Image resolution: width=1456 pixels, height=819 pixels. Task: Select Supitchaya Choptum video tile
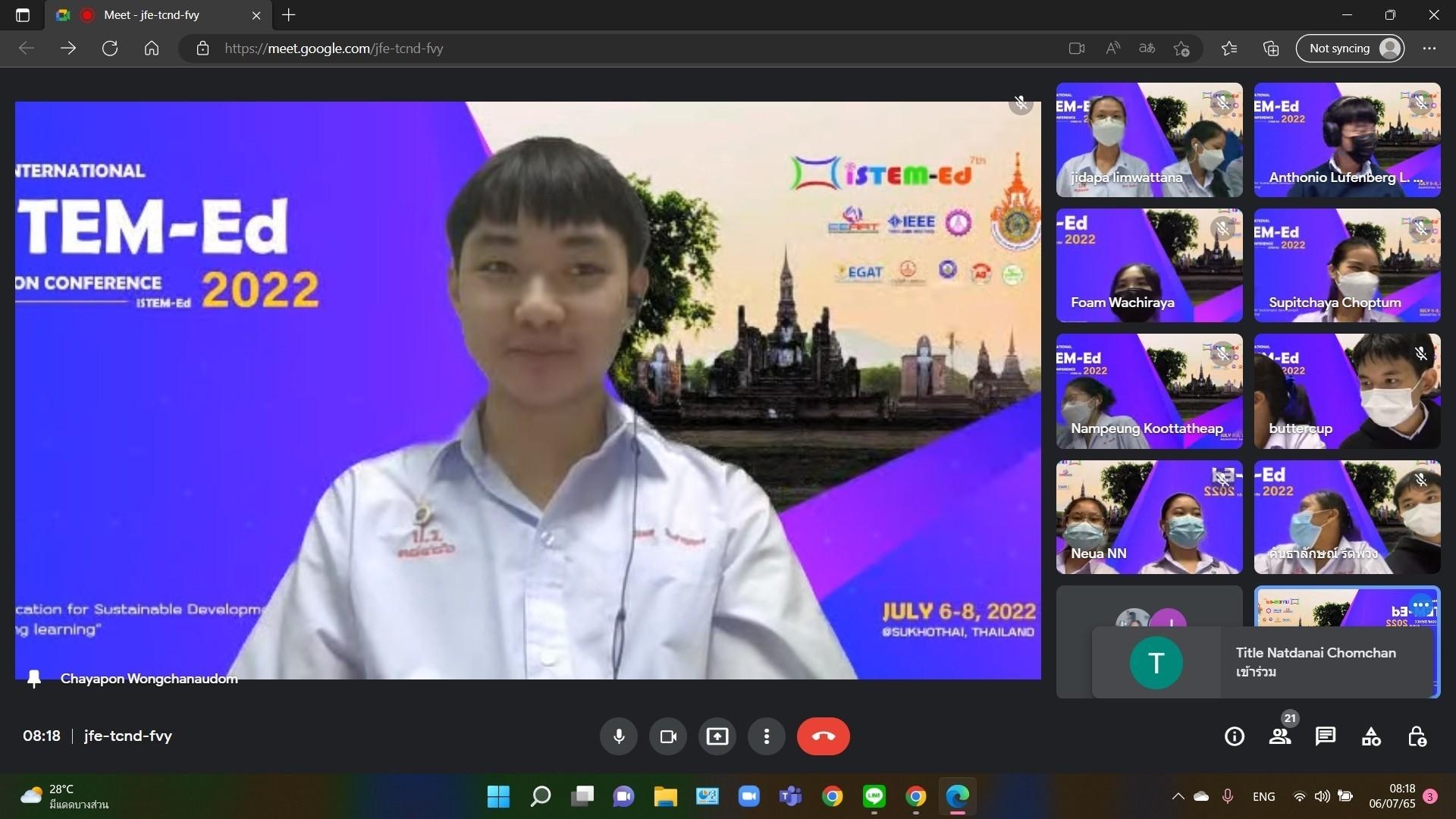1347,265
